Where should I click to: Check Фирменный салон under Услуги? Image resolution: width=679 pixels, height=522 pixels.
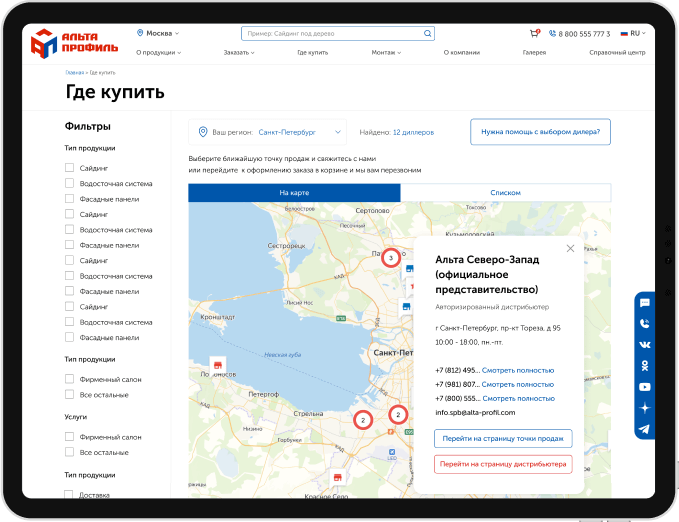(69, 437)
